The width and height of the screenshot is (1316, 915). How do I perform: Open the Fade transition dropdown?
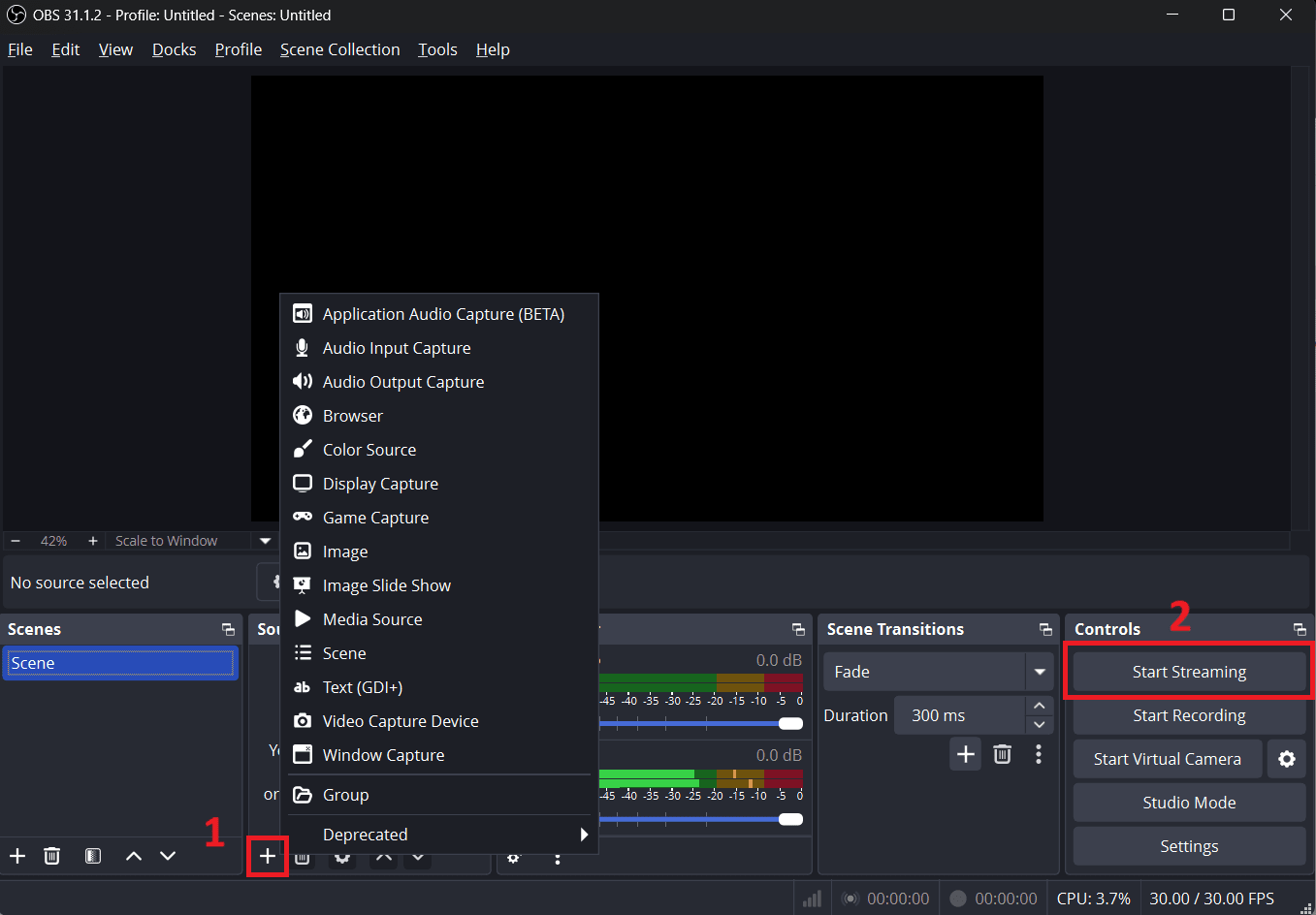pos(1040,672)
